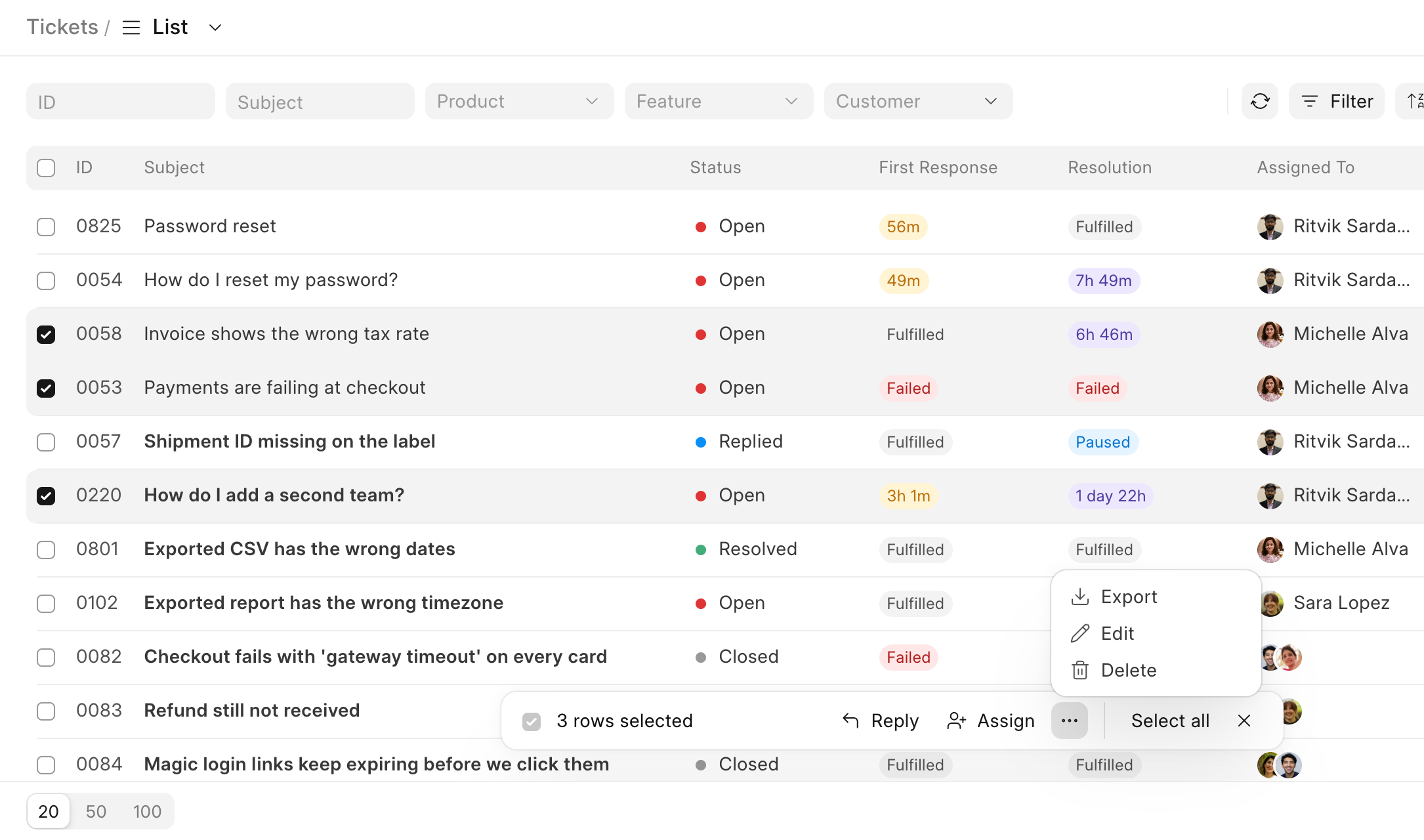Click the list view hamburger icon
The height and width of the screenshot is (840, 1424).
click(x=131, y=28)
